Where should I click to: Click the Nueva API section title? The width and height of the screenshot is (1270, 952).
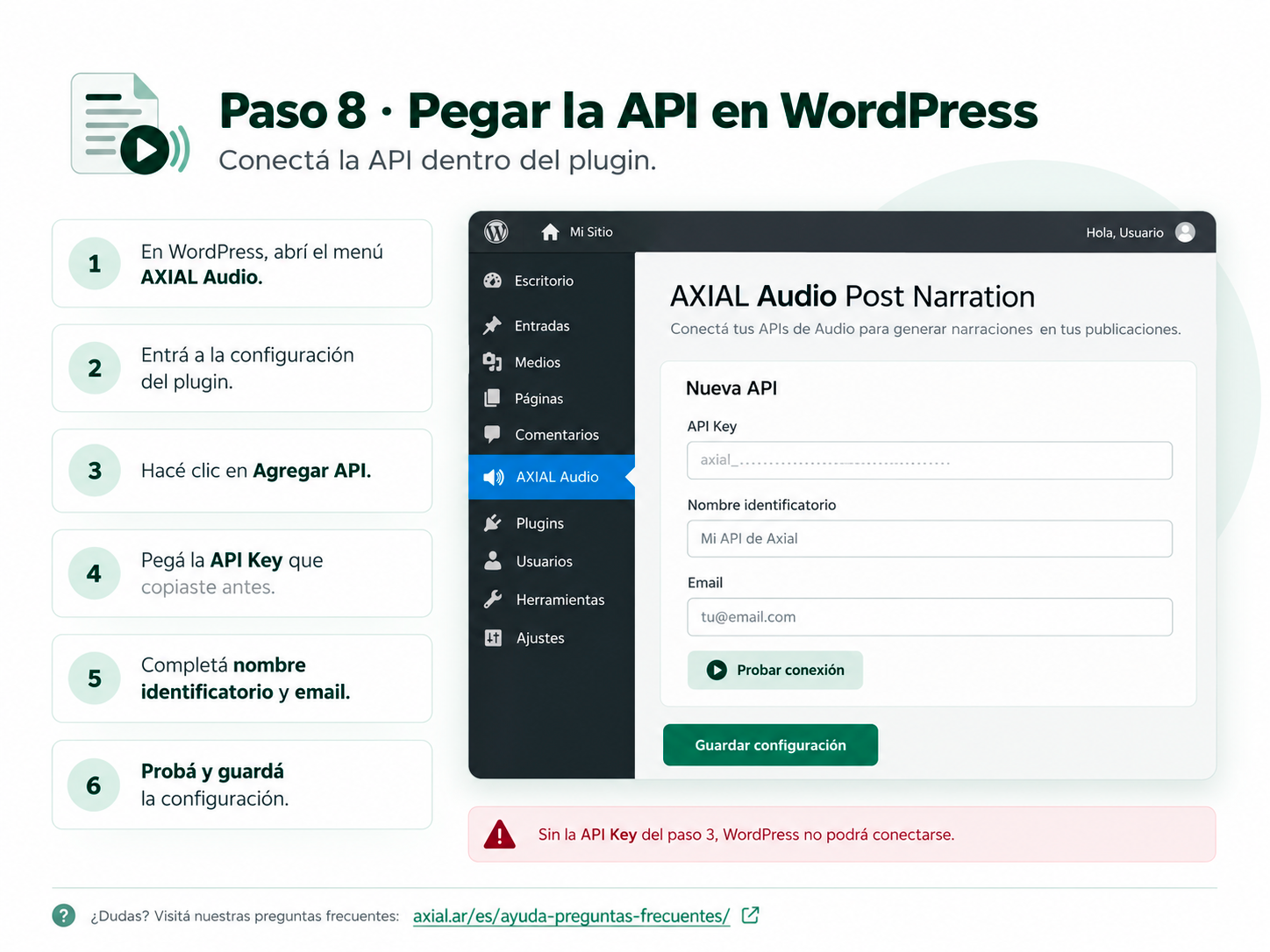tap(731, 388)
